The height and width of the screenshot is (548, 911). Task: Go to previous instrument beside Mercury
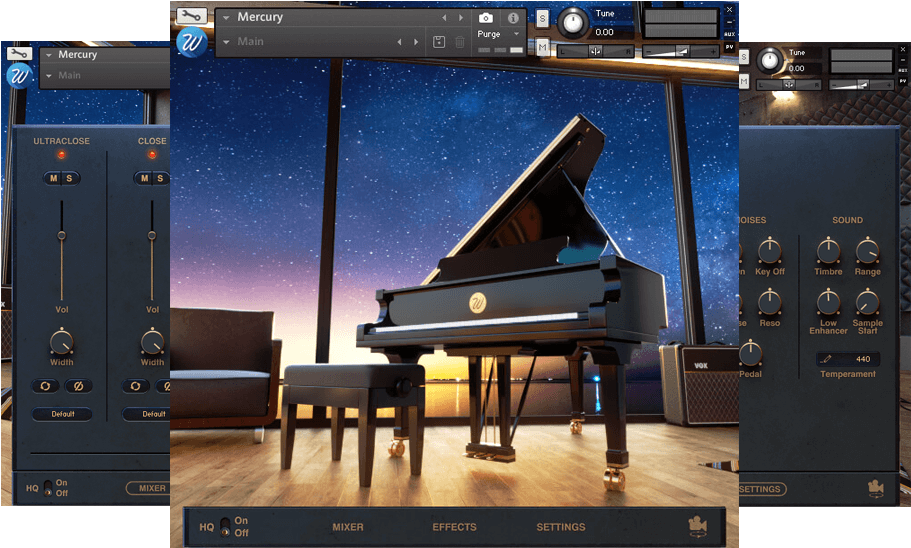click(x=444, y=18)
